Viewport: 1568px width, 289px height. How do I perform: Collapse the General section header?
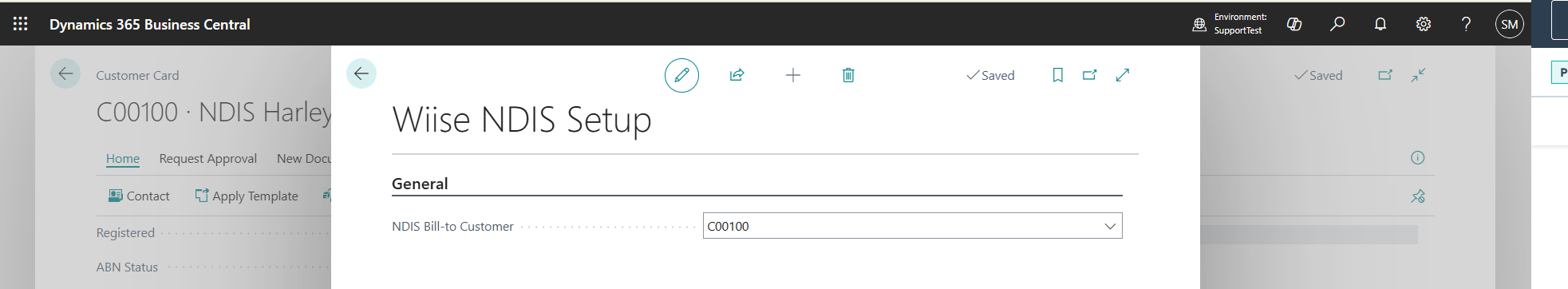420,184
